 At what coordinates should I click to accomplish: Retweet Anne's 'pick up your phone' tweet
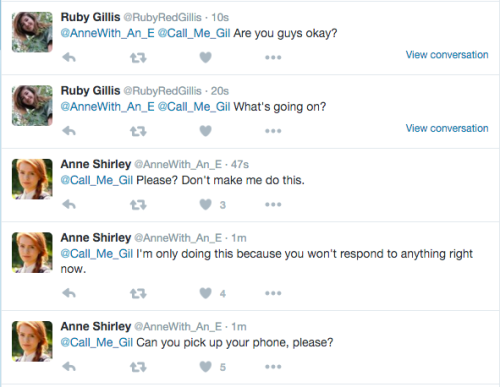[x=138, y=367]
